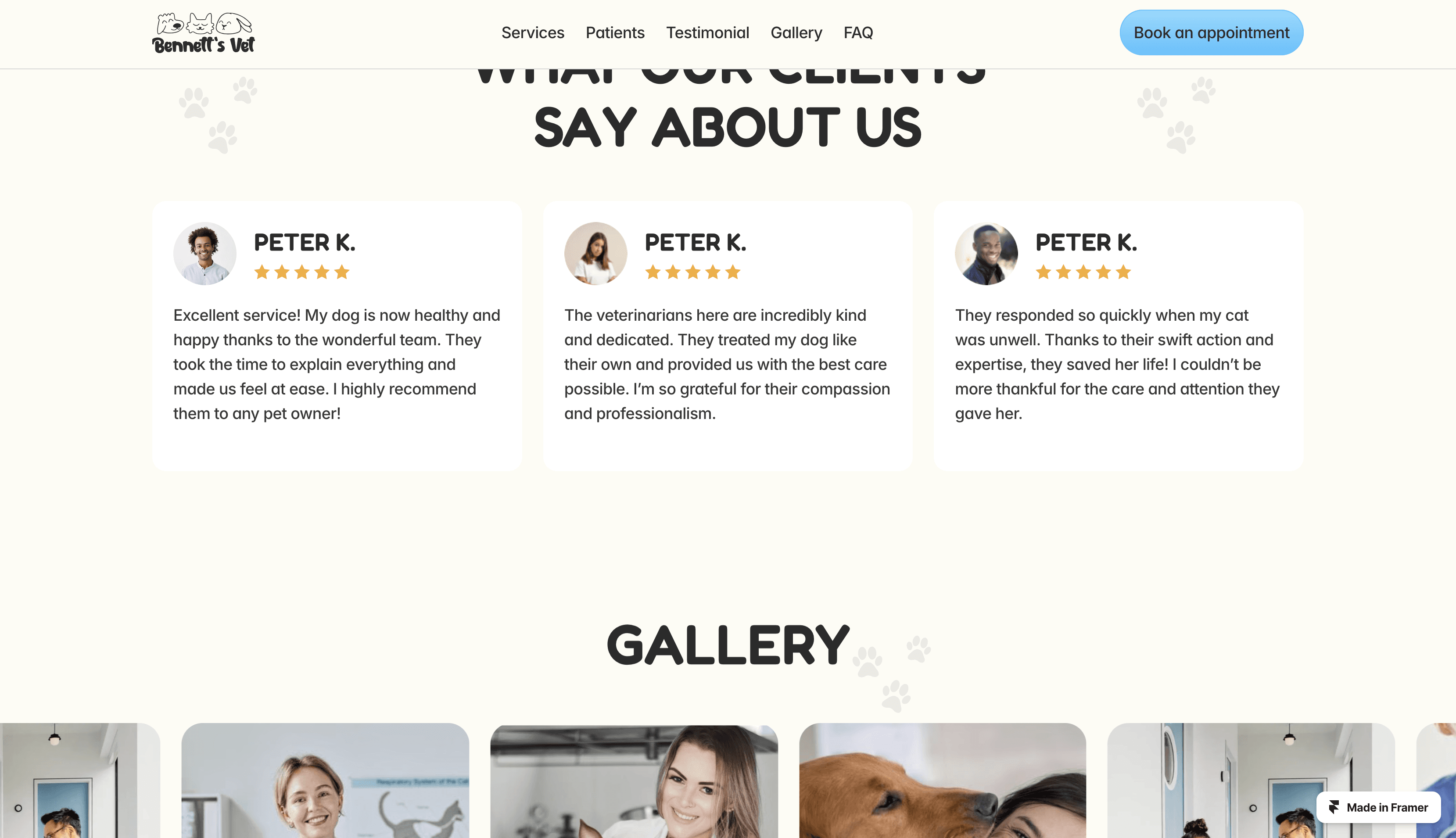1456x838 pixels.
Task: Click the Made in Framer badge
Action: point(1378,807)
